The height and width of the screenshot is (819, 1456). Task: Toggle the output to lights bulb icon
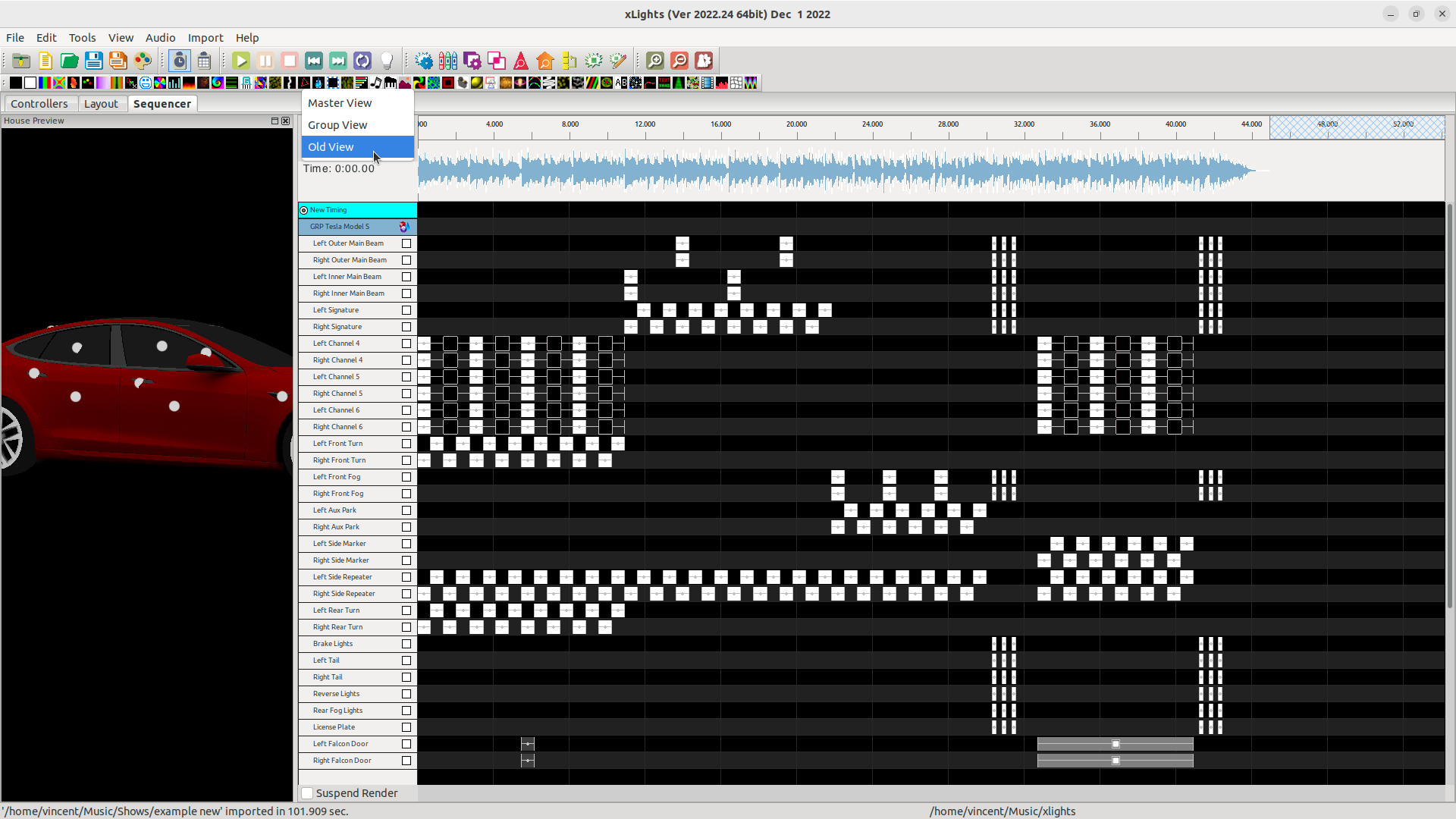click(x=387, y=61)
